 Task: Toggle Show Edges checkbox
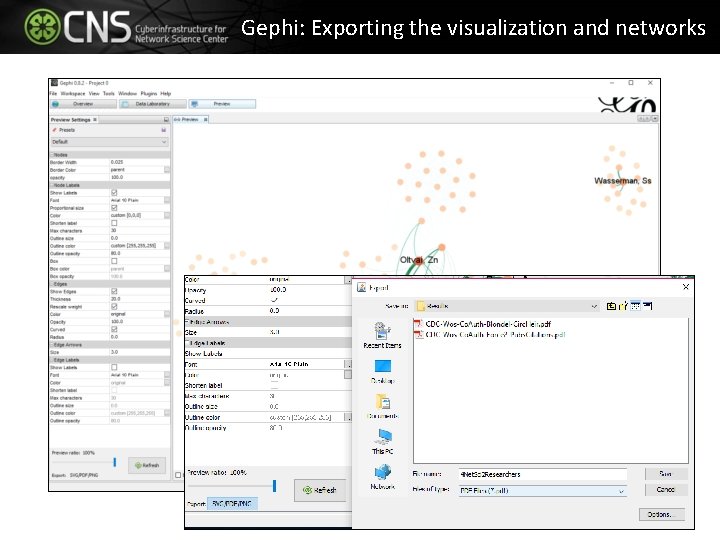click(114, 292)
